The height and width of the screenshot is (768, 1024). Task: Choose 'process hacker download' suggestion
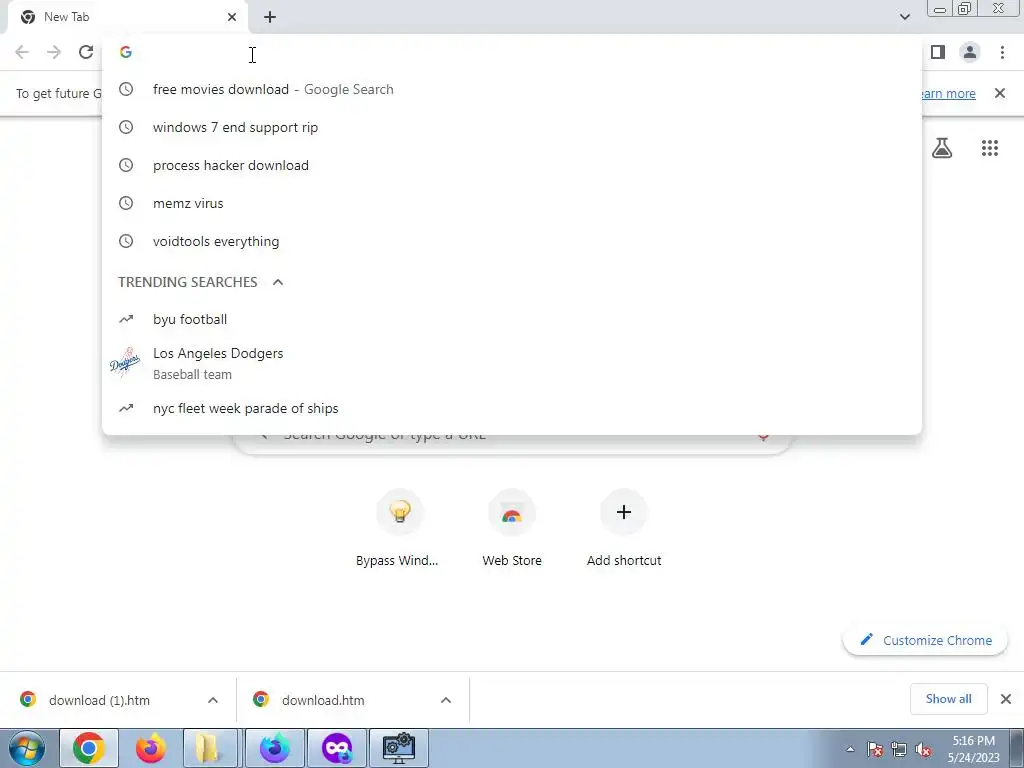[x=512, y=165]
